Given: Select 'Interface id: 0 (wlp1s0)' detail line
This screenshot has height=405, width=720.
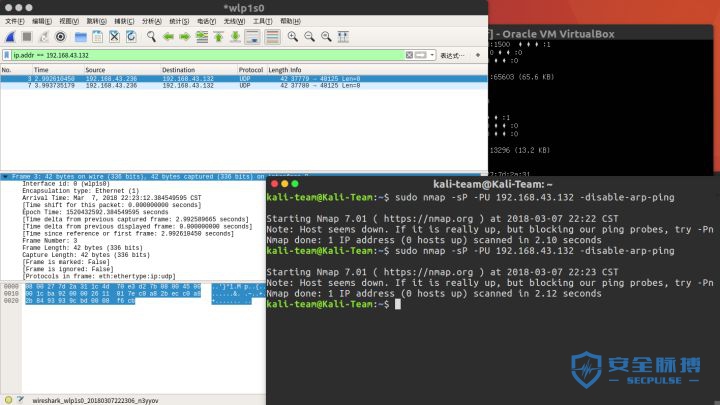Looking at the screenshot, I should 66,184.
